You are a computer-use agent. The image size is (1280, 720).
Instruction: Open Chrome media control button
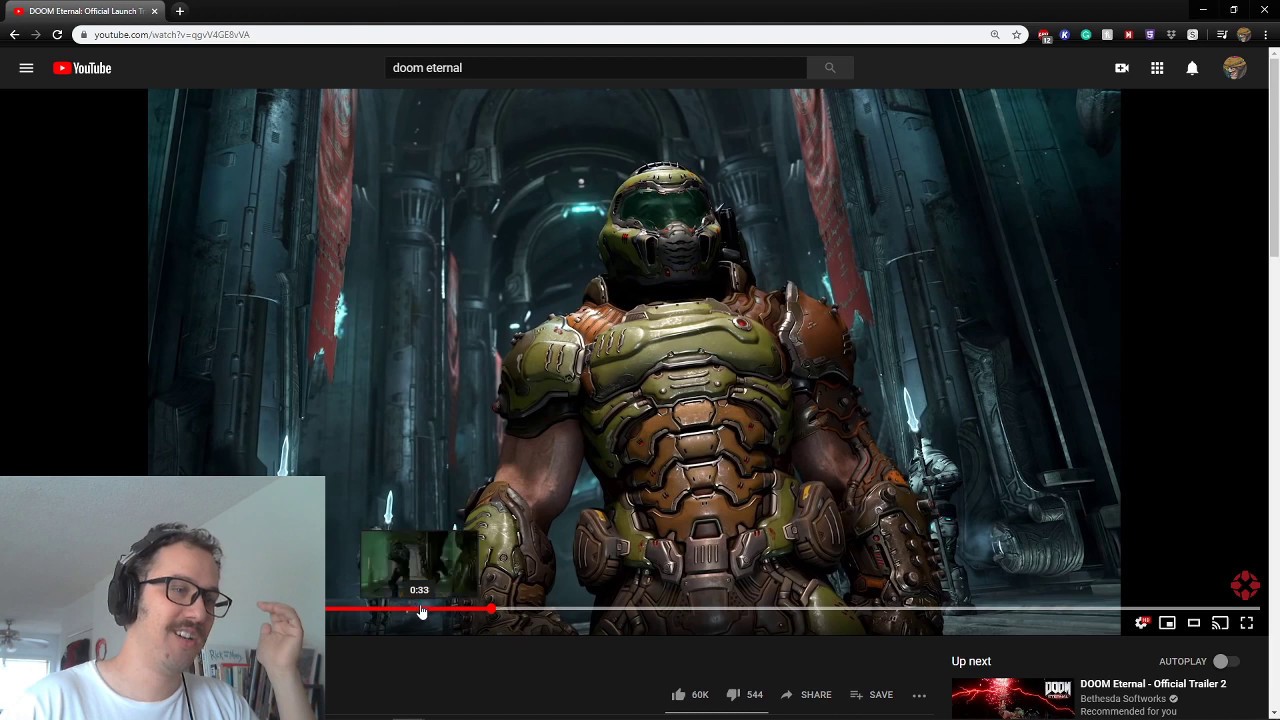tap(1222, 34)
